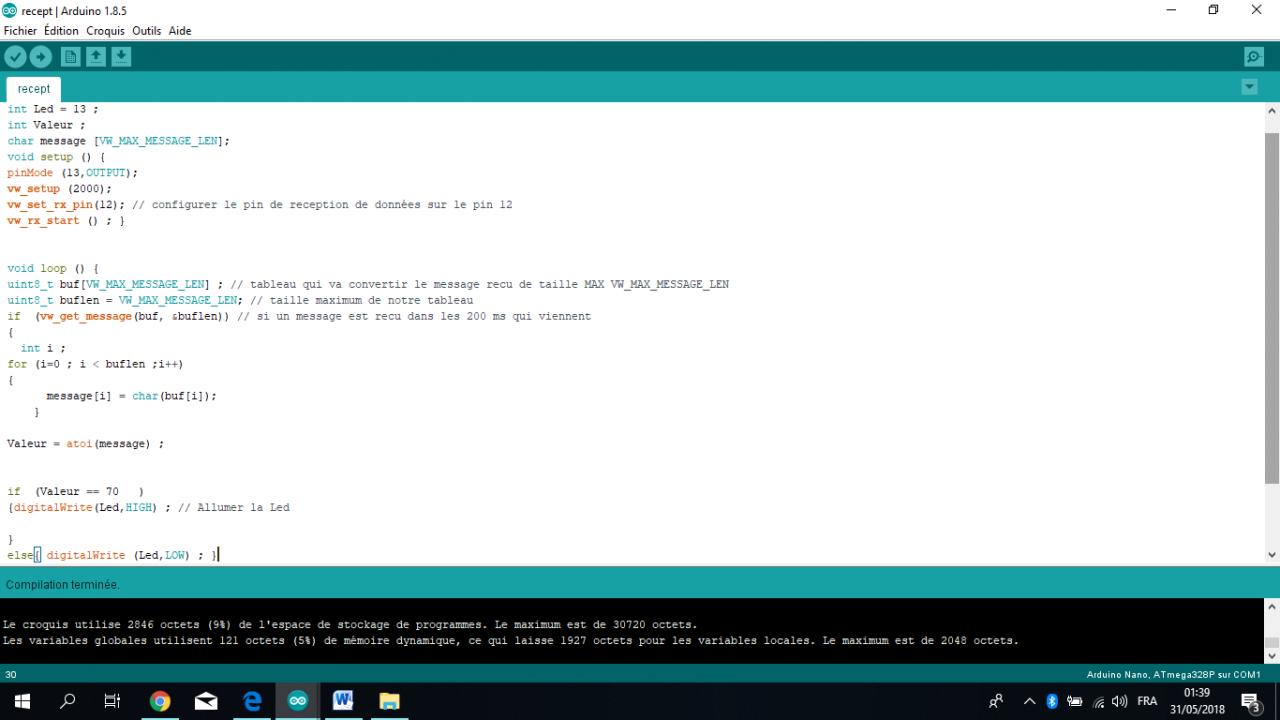The width and height of the screenshot is (1280, 720).
Task: Click the 'char message [VW_MAX_MESSAGE_LEN];' line
Action: tap(118, 141)
